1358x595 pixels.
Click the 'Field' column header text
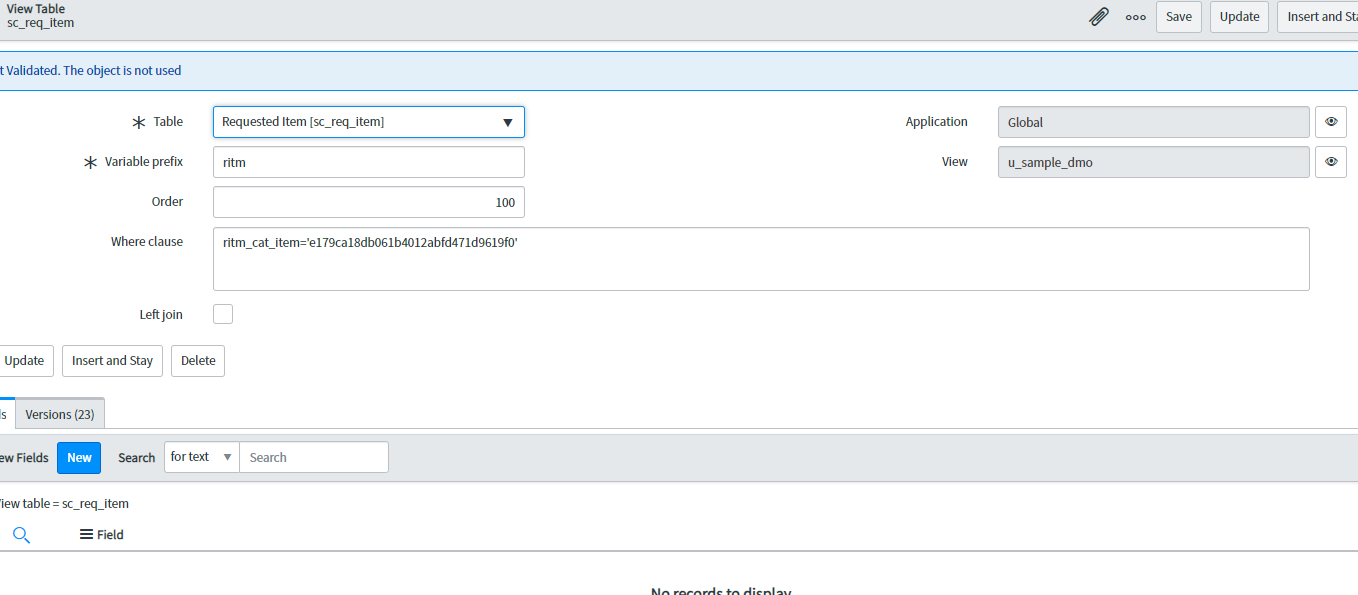(110, 535)
